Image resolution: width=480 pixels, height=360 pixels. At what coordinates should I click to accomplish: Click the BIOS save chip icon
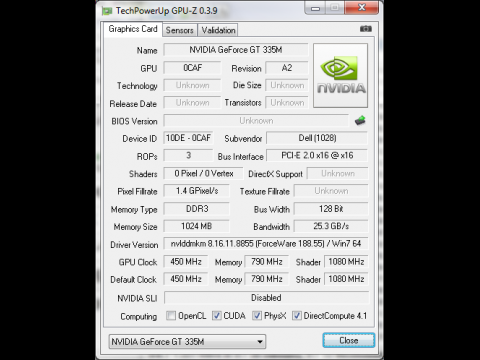(360, 120)
